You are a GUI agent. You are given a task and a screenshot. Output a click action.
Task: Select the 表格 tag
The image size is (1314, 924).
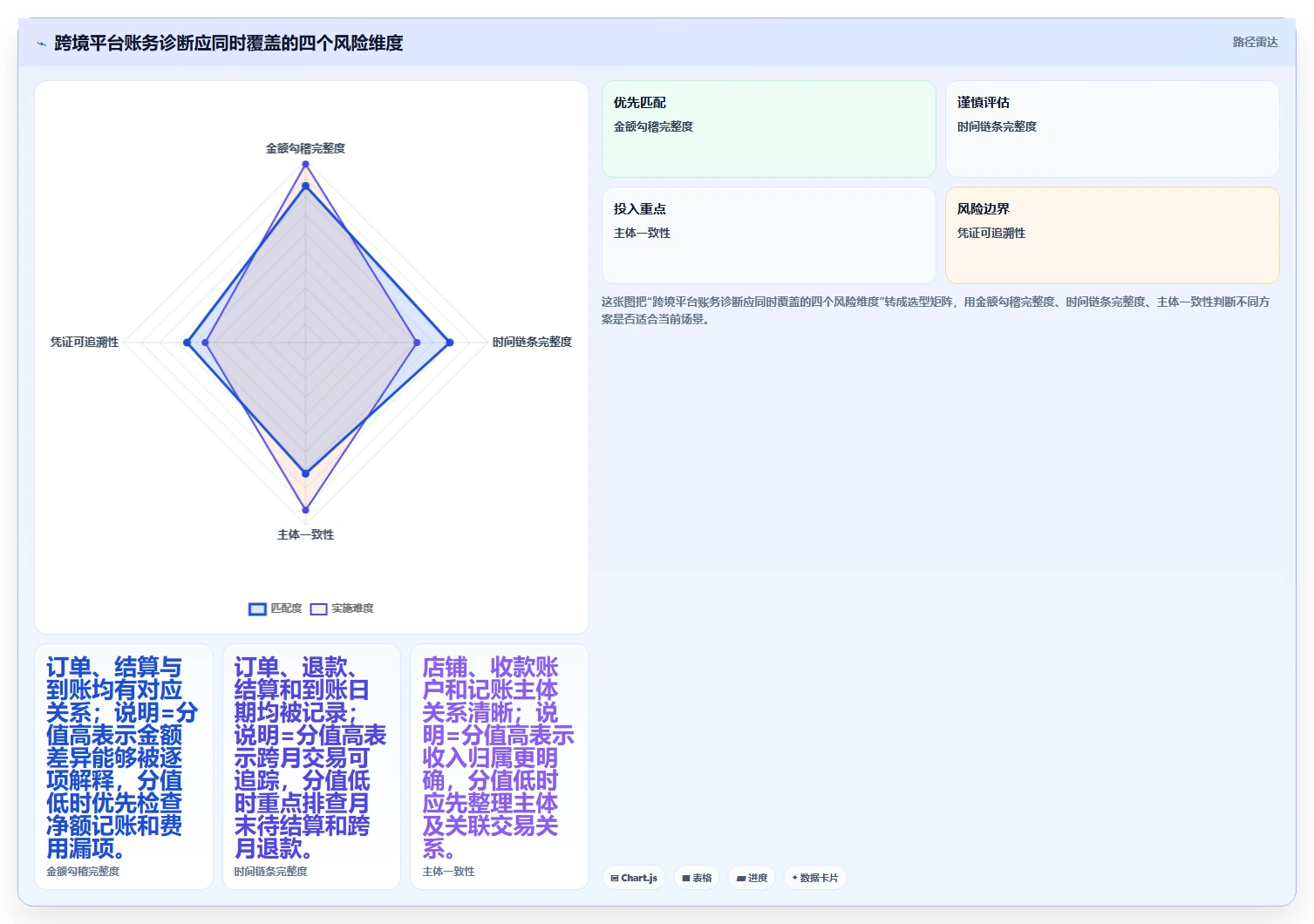(697, 878)
